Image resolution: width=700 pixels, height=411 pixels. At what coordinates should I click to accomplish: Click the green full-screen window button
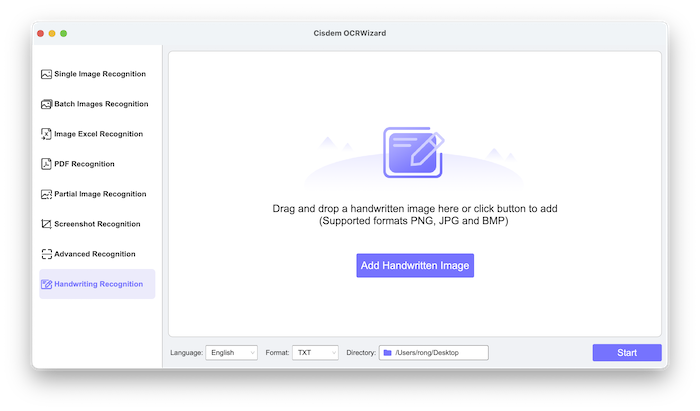64,33
